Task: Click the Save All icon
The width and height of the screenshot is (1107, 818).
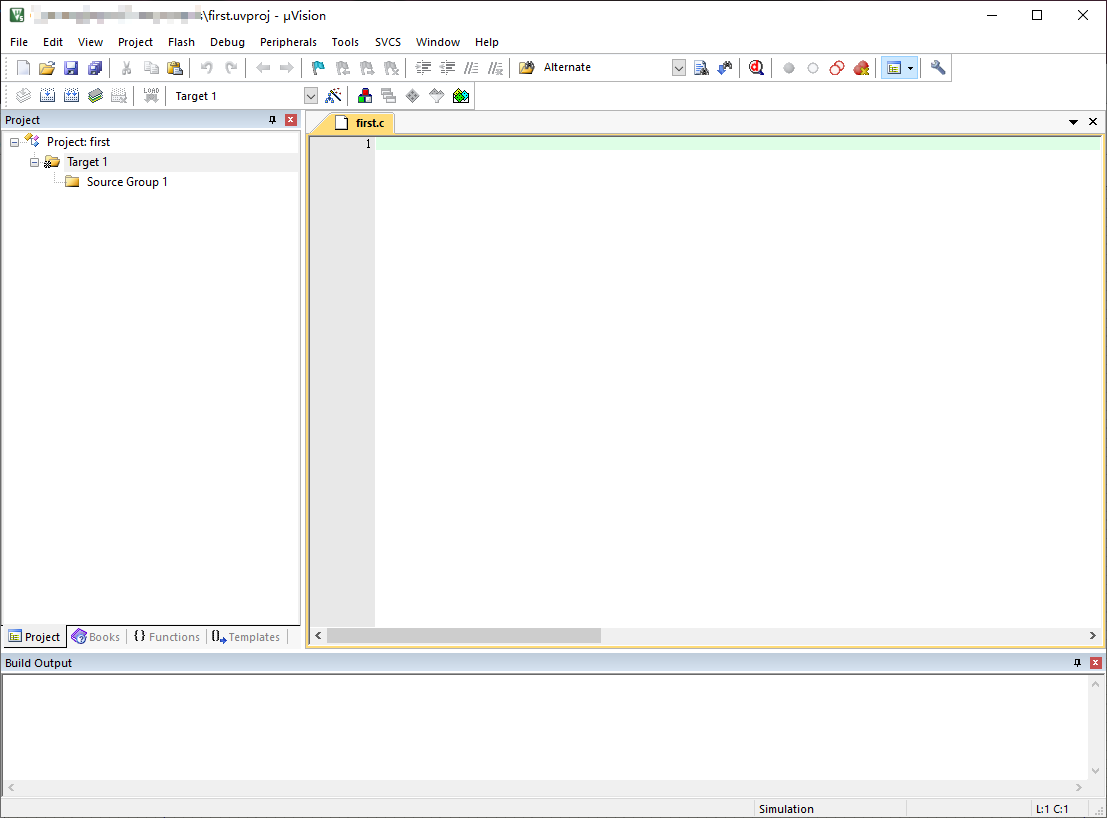Action: tap(95, 68)
